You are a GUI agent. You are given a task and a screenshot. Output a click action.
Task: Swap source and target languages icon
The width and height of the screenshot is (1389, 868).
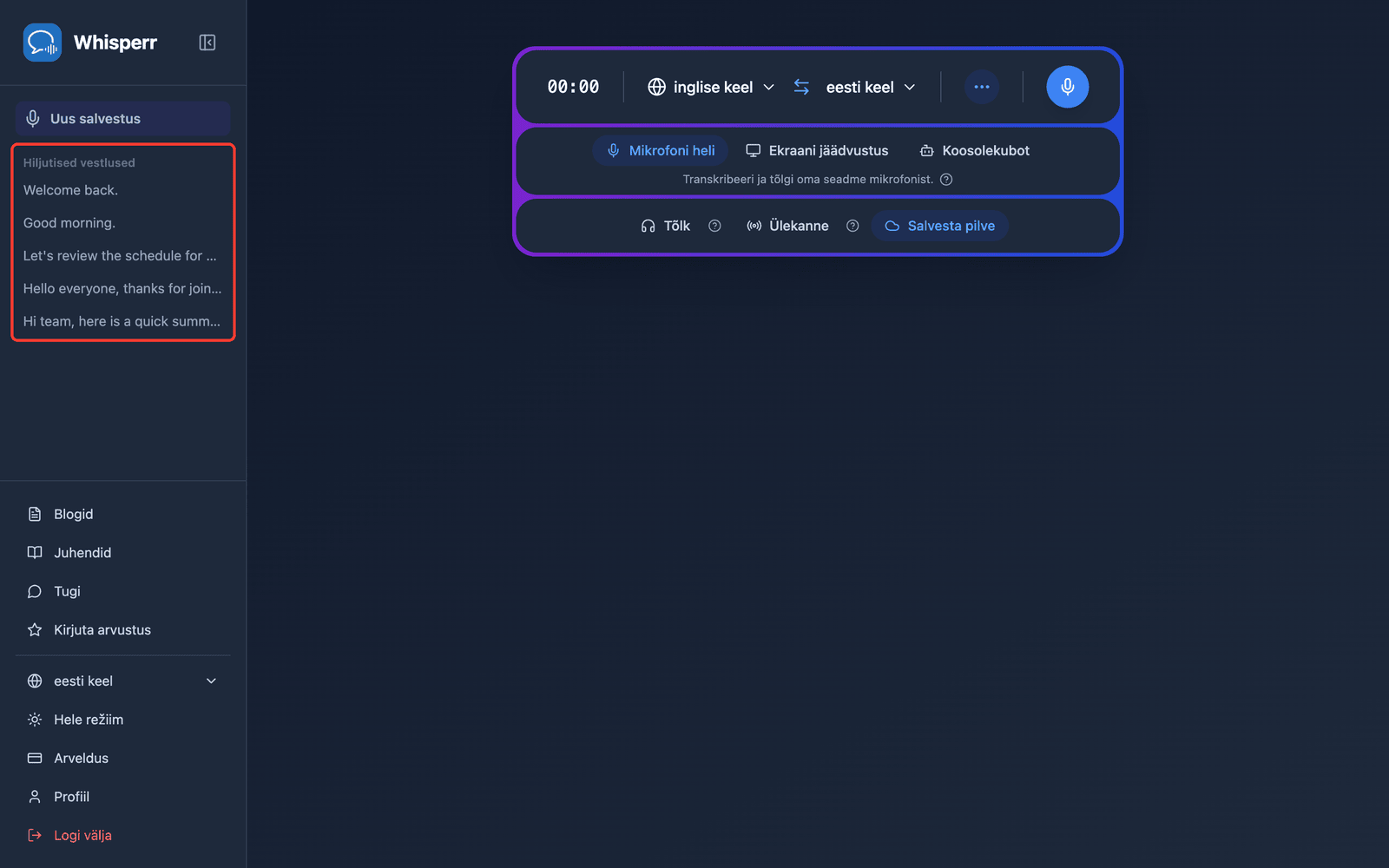(x=801, y=87)
